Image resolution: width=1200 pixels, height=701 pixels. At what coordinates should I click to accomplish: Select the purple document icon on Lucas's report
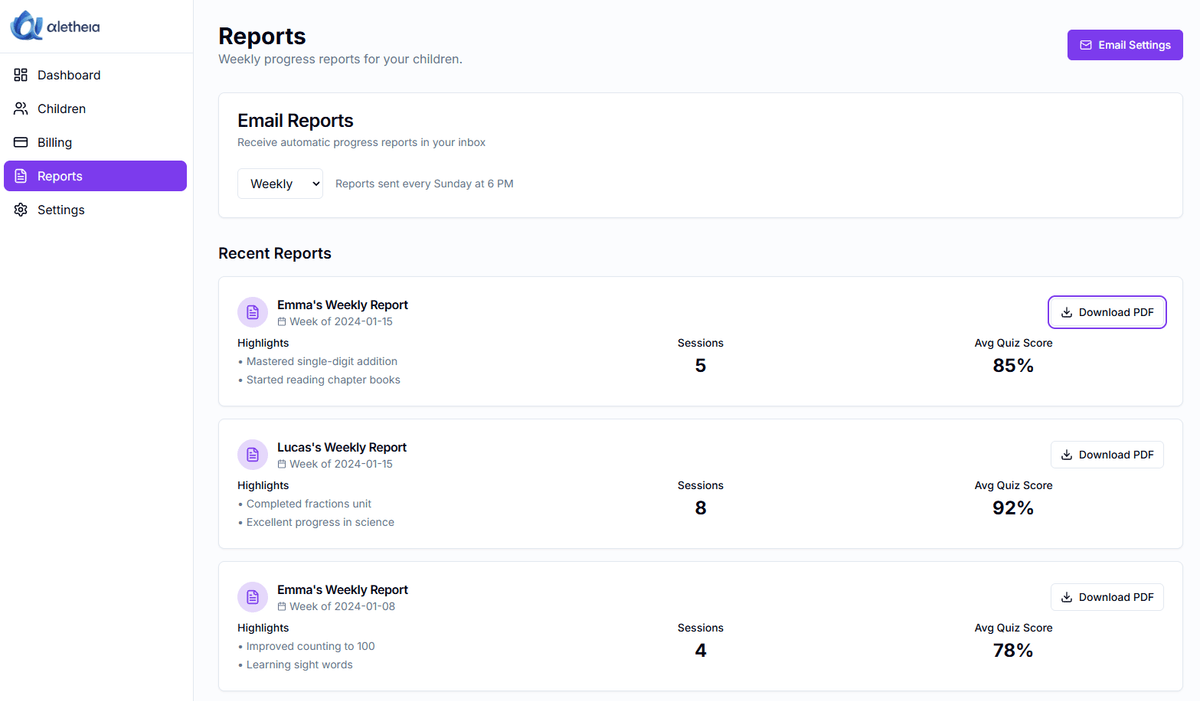(x=252, y=454)
